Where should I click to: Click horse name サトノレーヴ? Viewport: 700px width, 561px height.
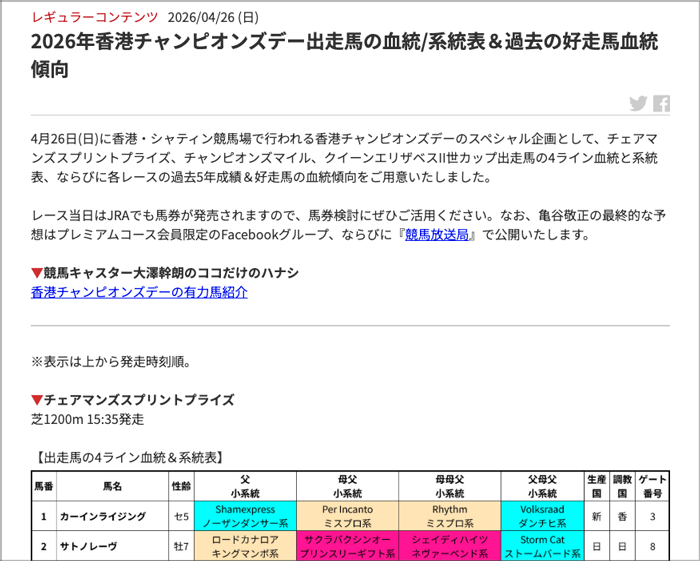(88, 546)
